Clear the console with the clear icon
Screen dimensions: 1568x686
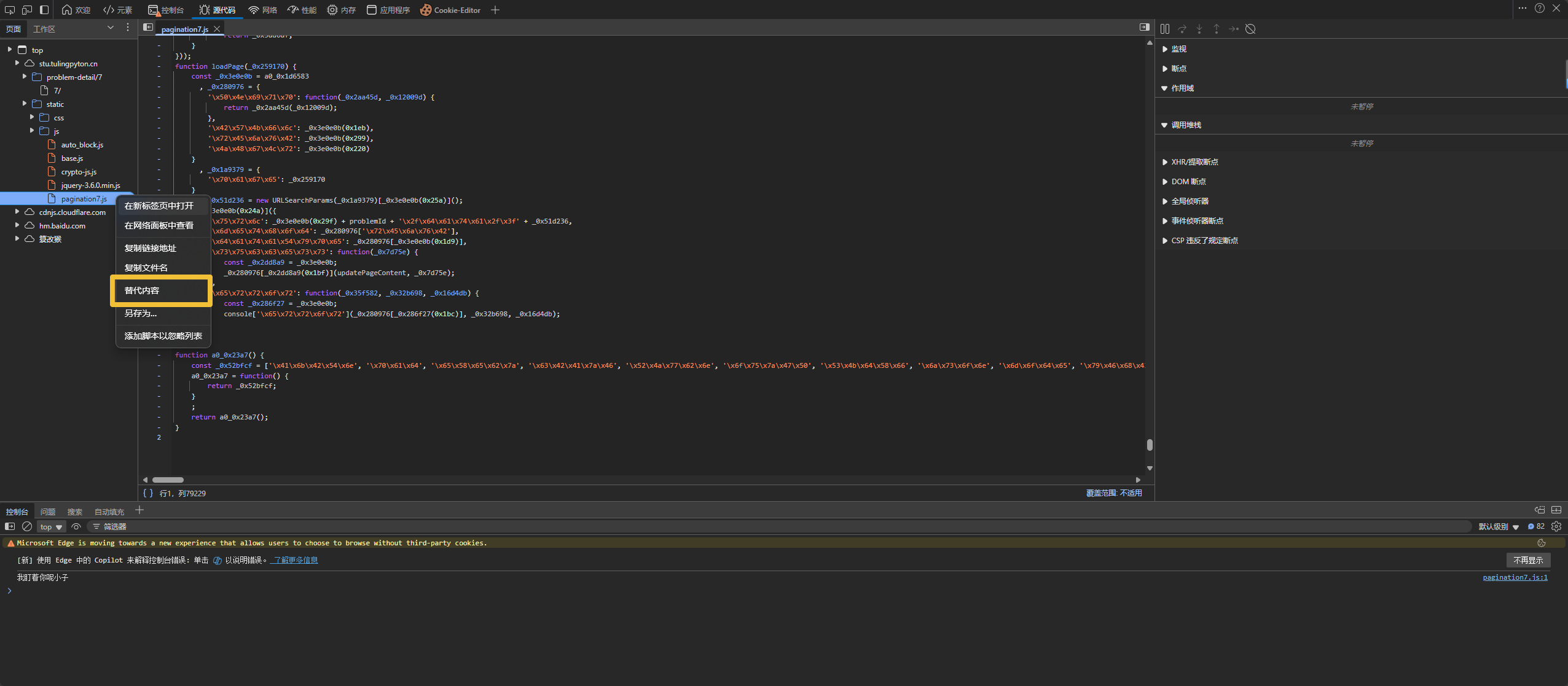coord(27,526)
